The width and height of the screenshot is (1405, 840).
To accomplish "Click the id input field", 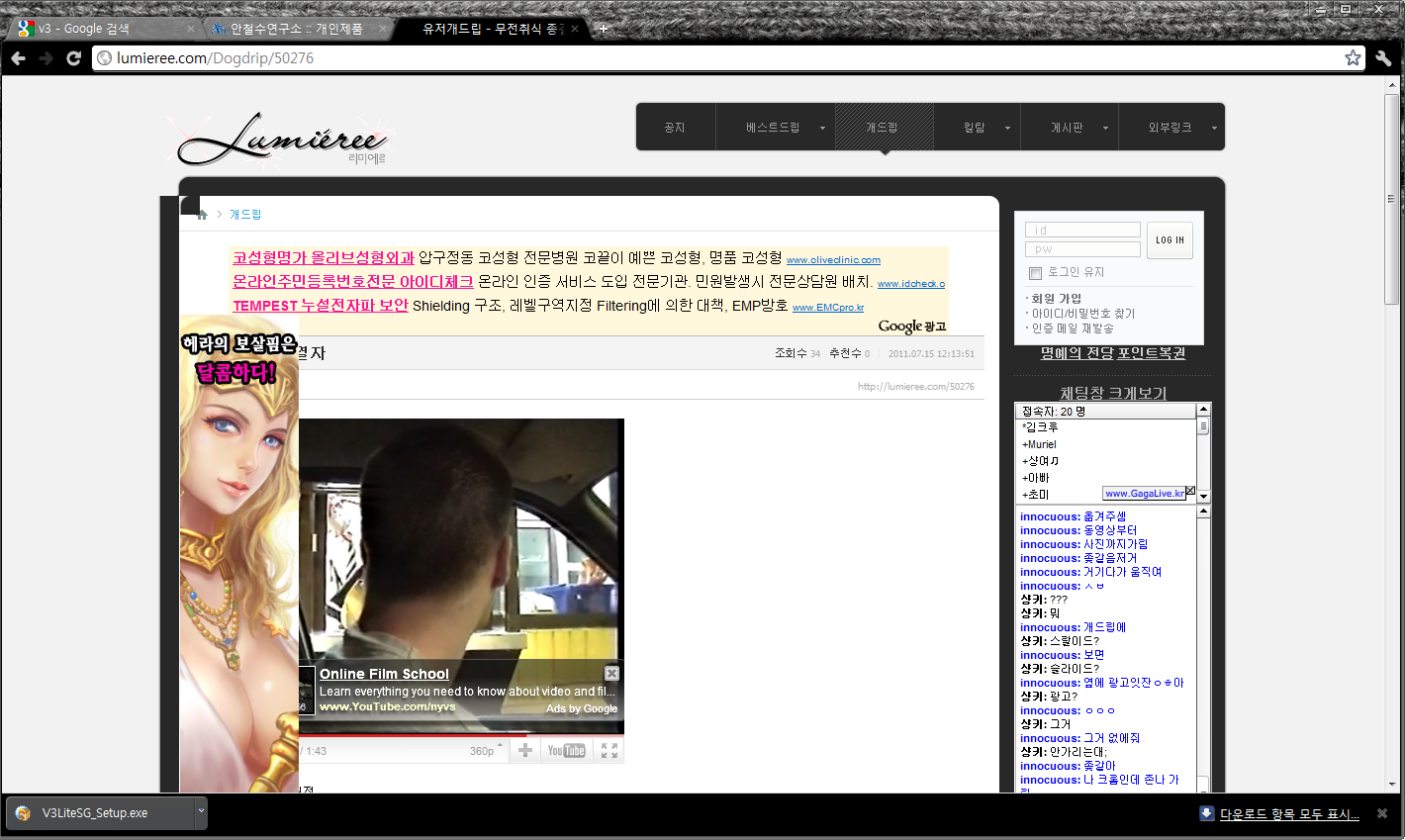I will (x=1082, y=230).
